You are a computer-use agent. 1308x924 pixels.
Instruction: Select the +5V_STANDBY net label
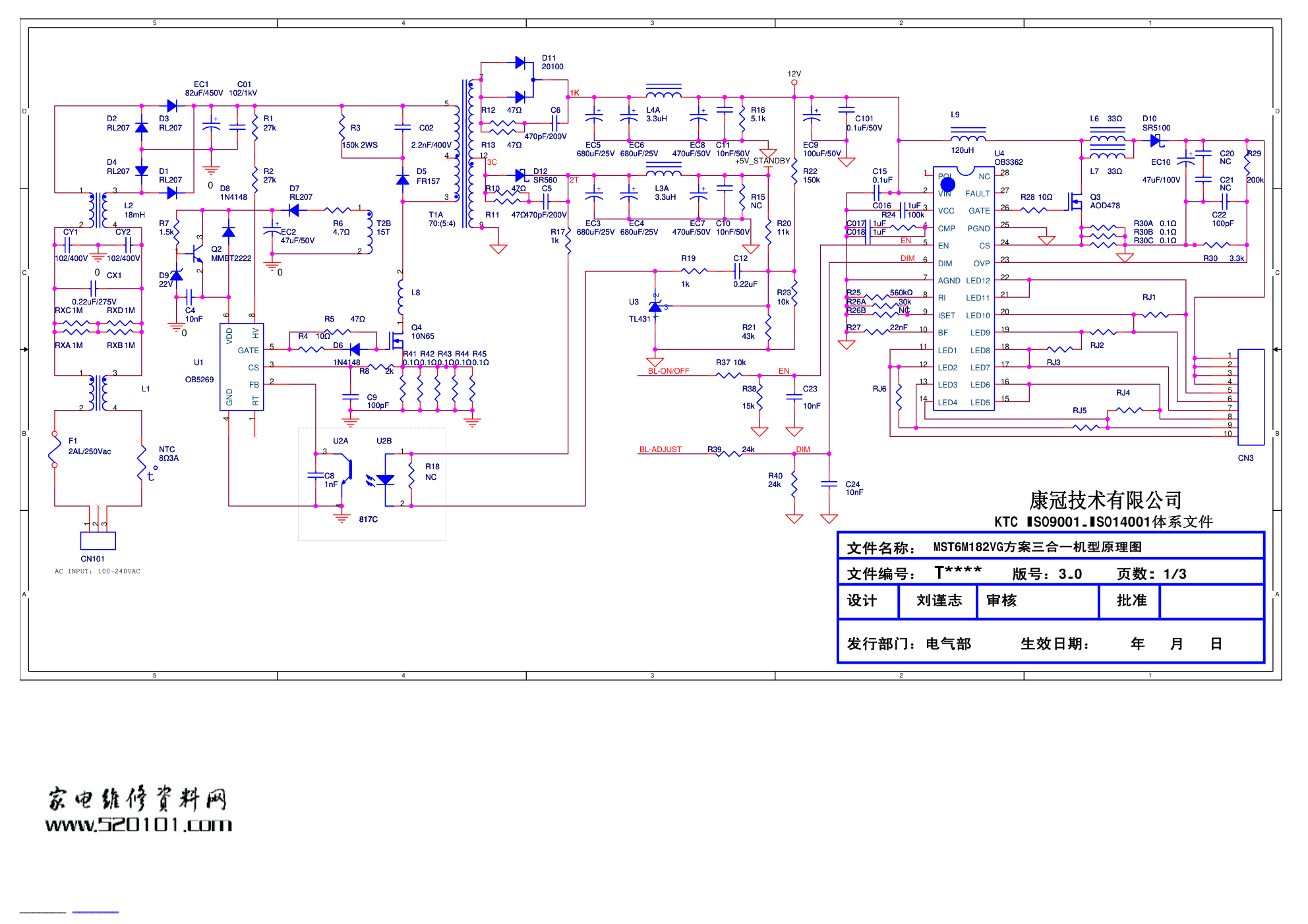[x=762, y=161]
